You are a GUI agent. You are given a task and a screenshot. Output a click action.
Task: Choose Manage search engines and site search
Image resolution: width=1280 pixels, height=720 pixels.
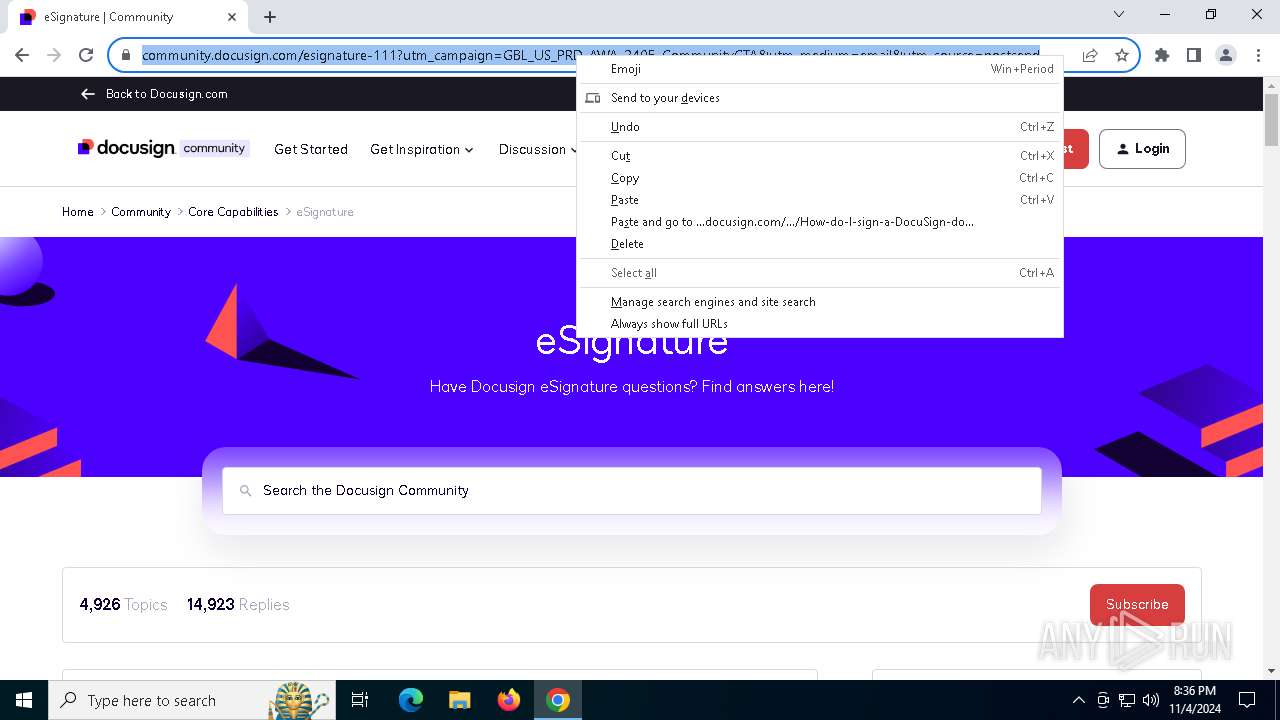point(820,302)
